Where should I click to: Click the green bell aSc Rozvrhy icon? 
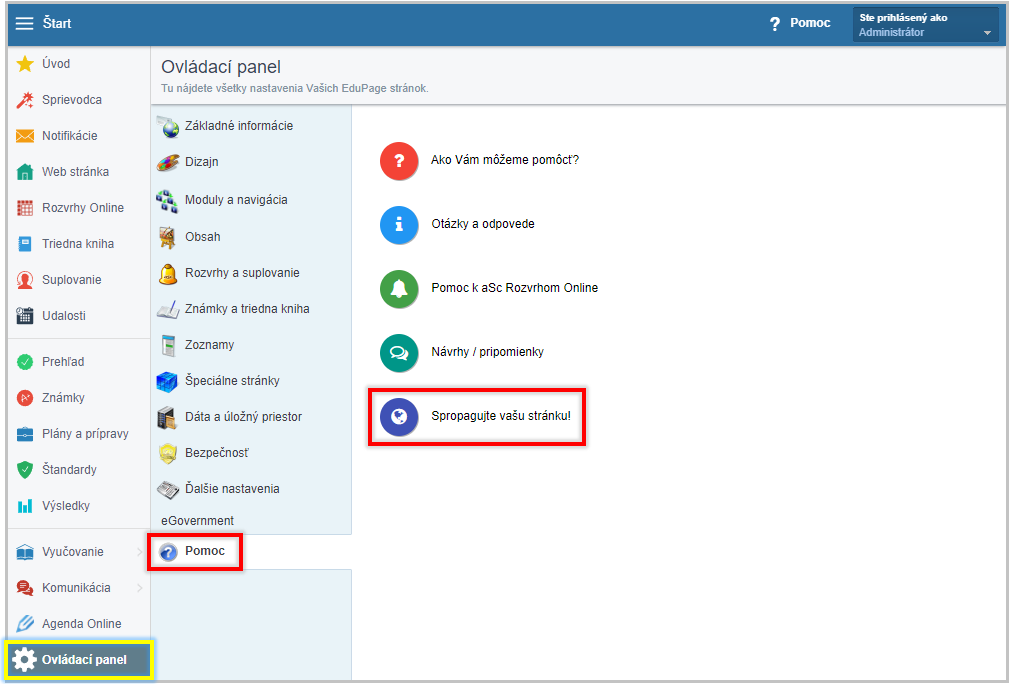click(x=399, y=288)
